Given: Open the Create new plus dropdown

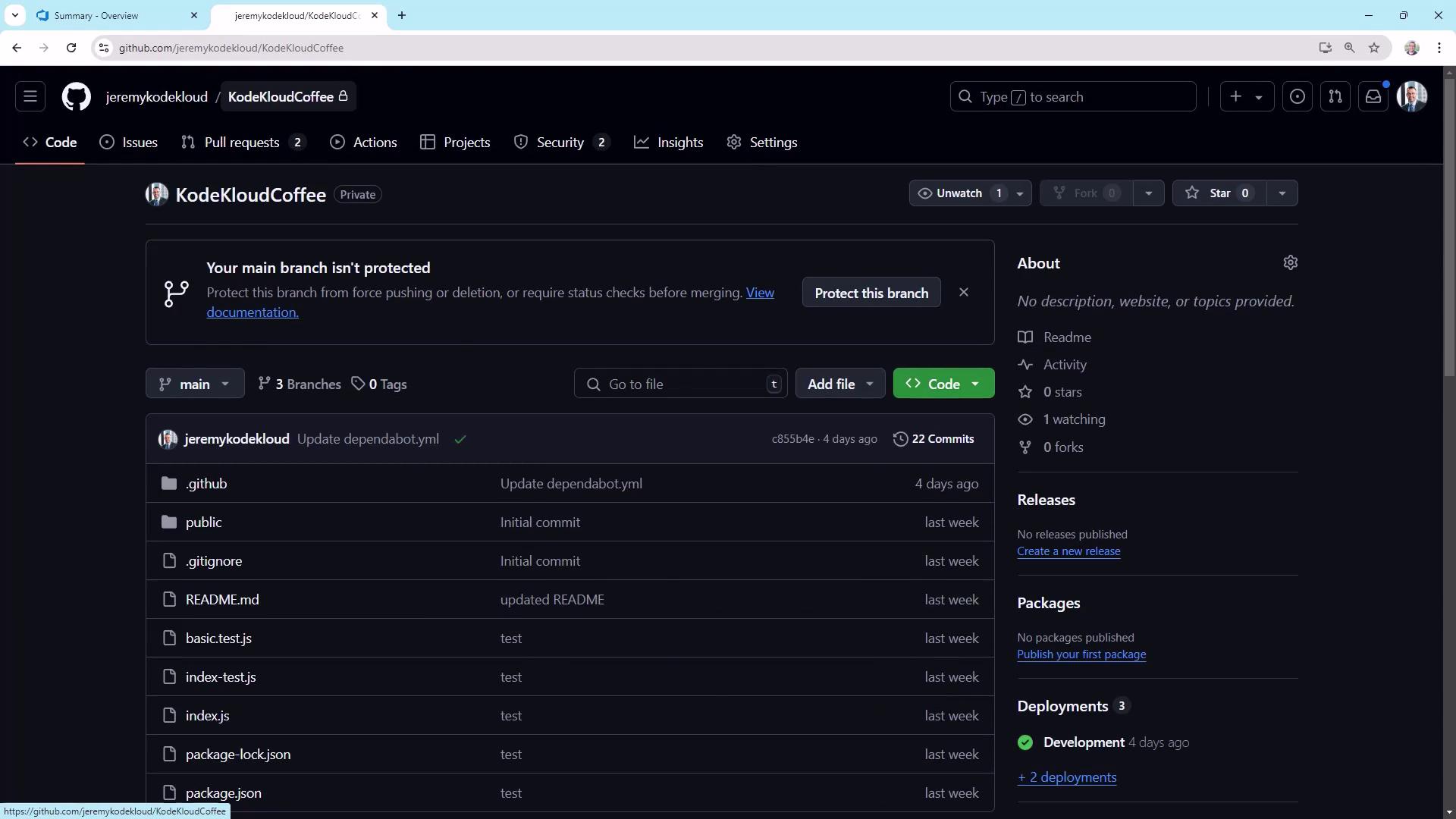Looking at the screenshot, I should click(x=1246, y=97).
